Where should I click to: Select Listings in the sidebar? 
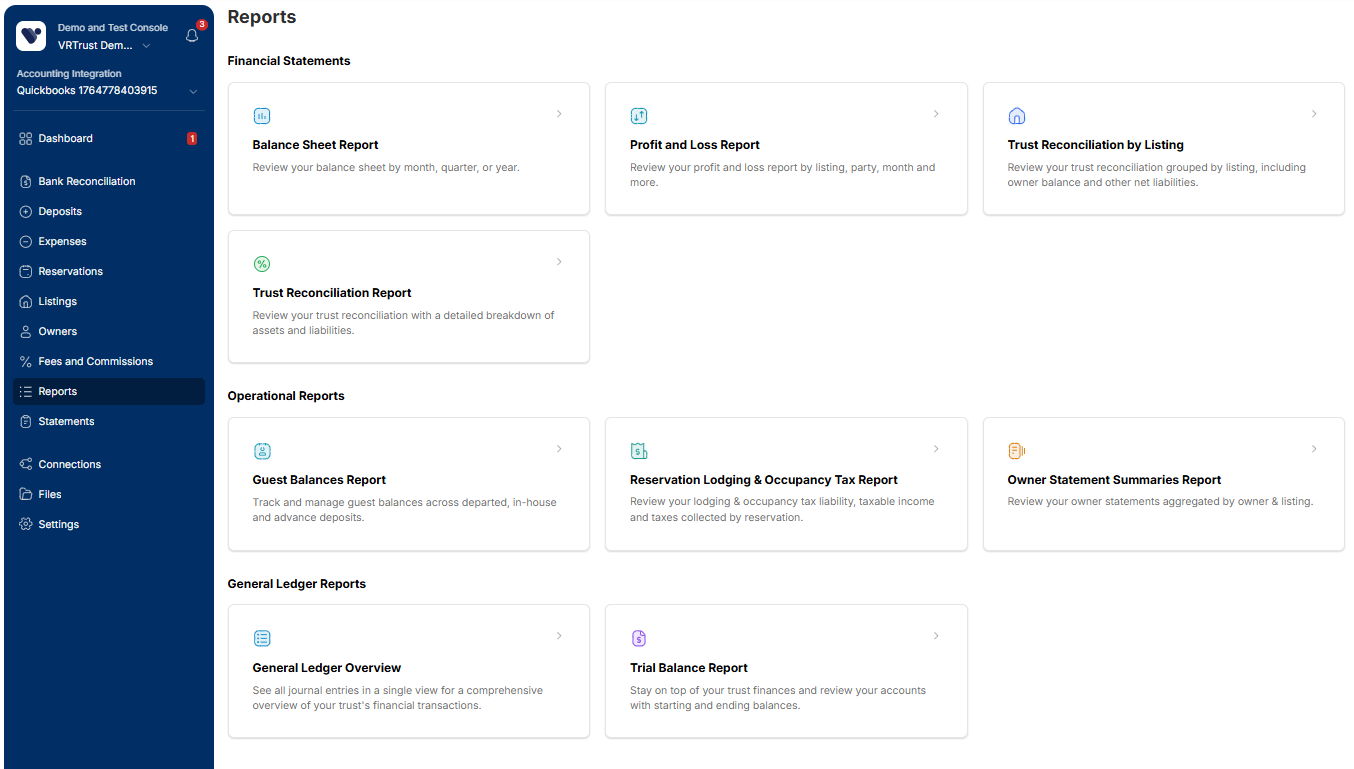[109, 302]
